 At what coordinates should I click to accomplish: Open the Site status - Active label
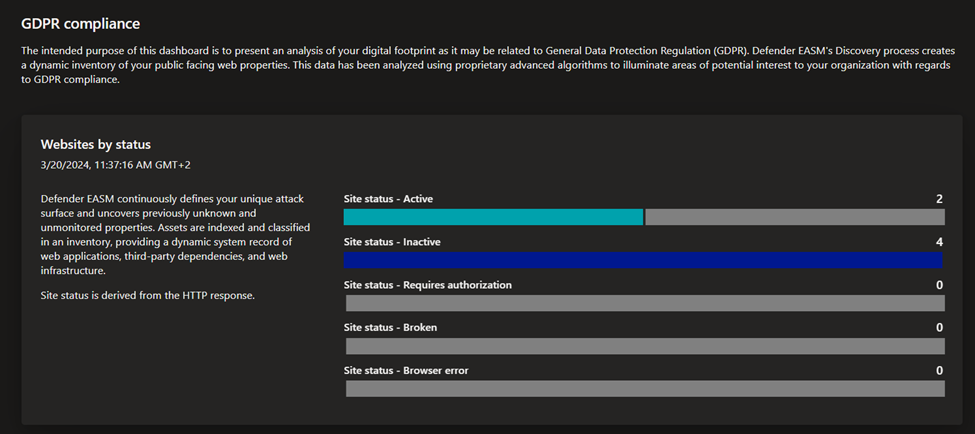(x=388, y=199)
